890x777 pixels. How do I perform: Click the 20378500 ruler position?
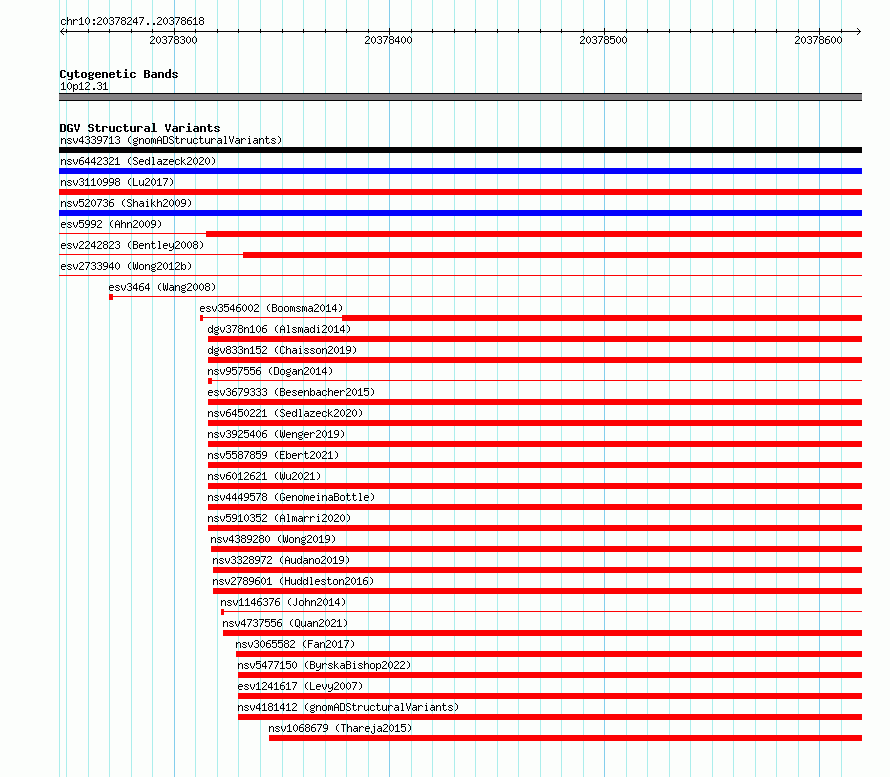pos(603,40)
